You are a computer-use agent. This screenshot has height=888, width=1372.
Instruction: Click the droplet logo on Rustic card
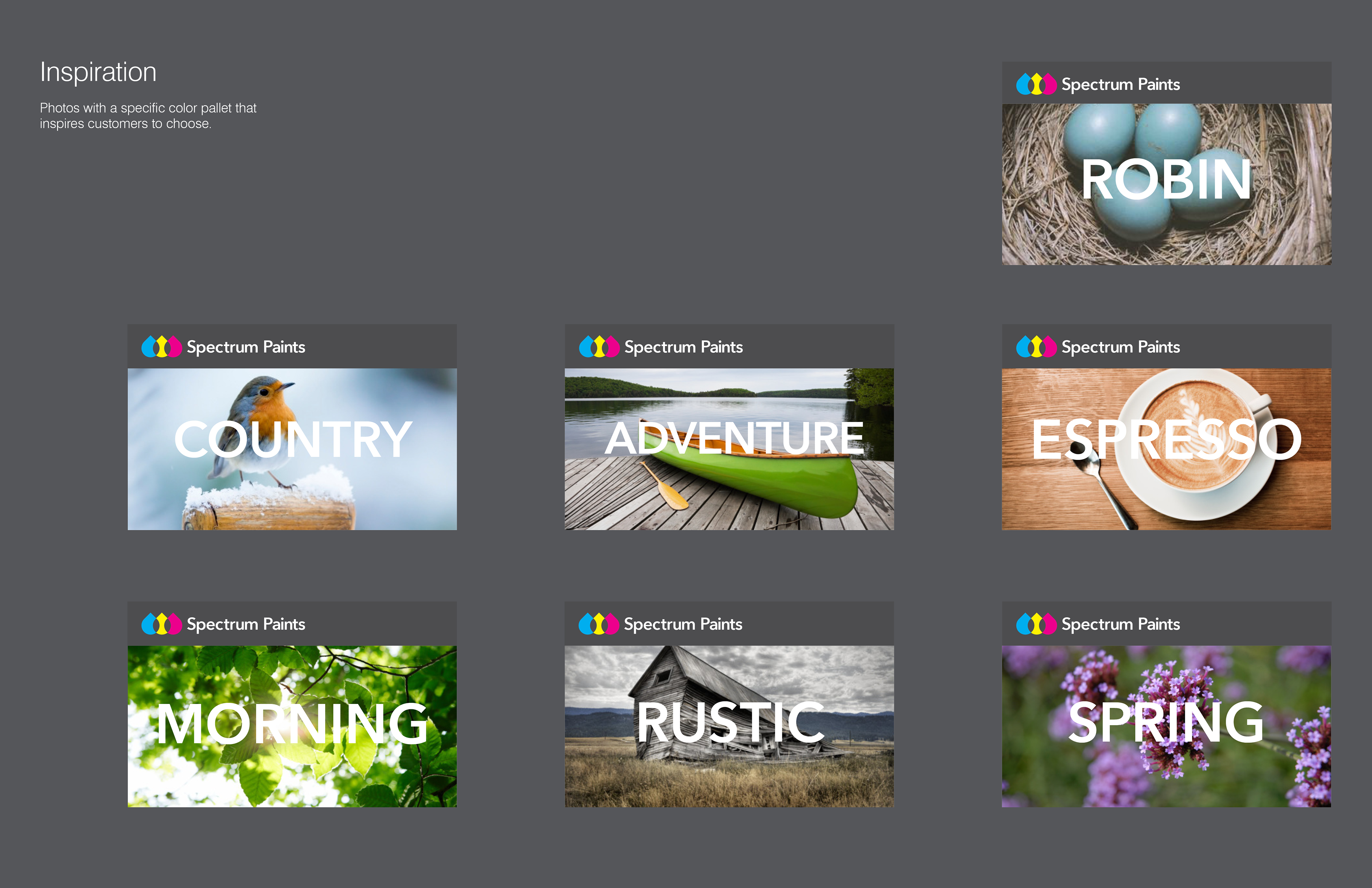pos(599,624)
